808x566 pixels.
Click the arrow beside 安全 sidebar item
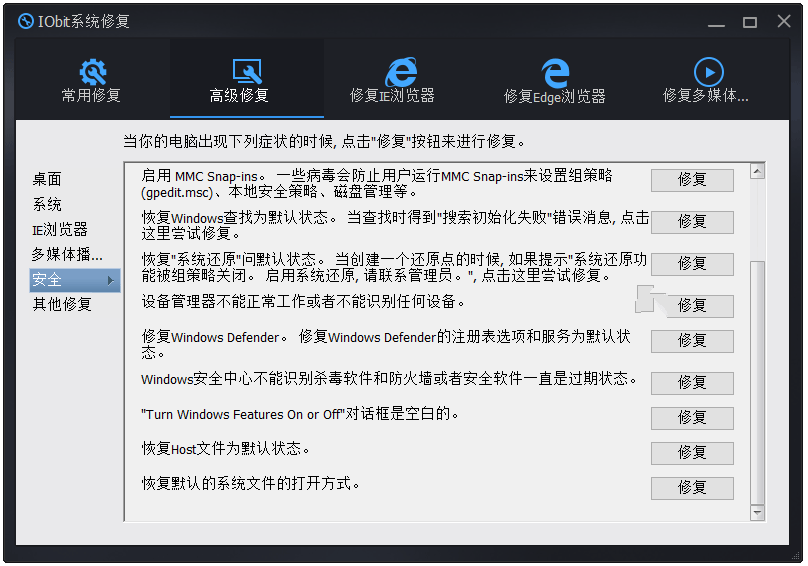pyautogui.click(x=110, y=280)
